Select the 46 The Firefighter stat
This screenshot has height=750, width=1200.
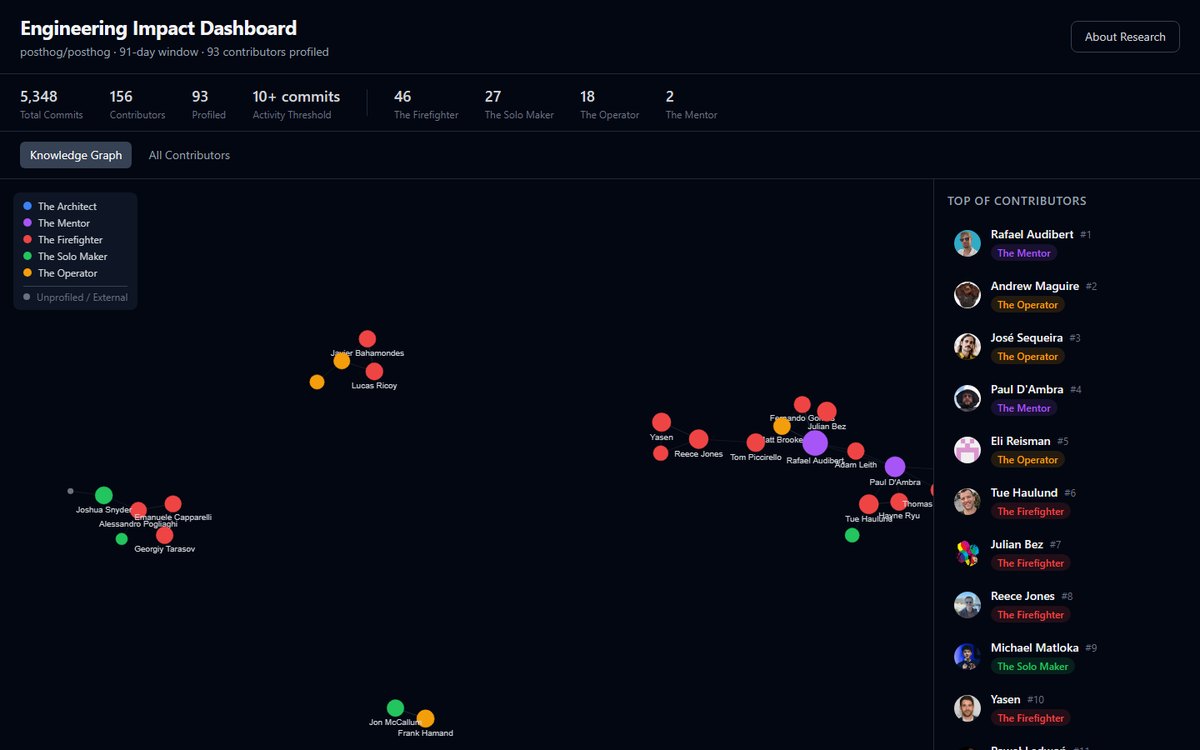(x=426, y=104)
